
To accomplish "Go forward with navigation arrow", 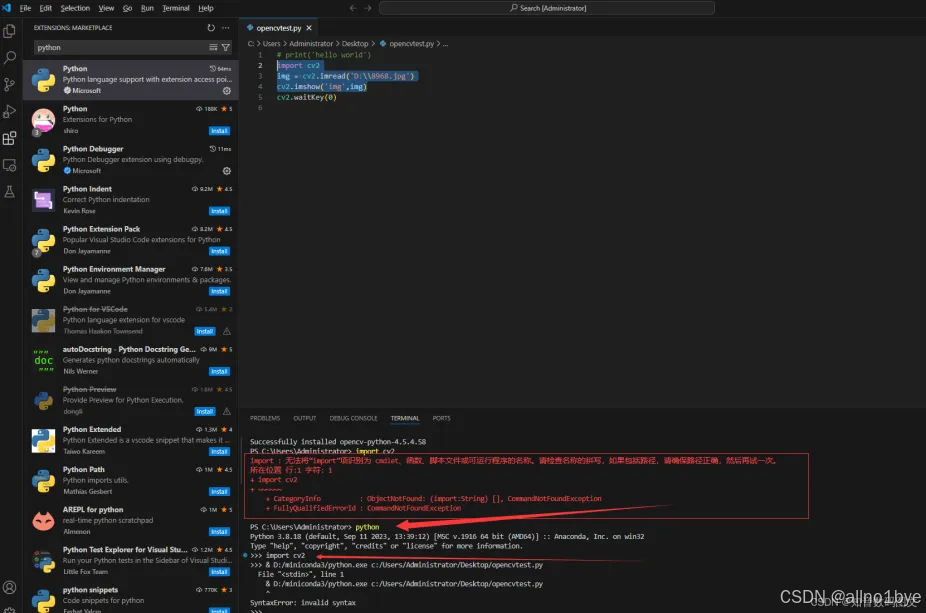I will pos(367,8).
